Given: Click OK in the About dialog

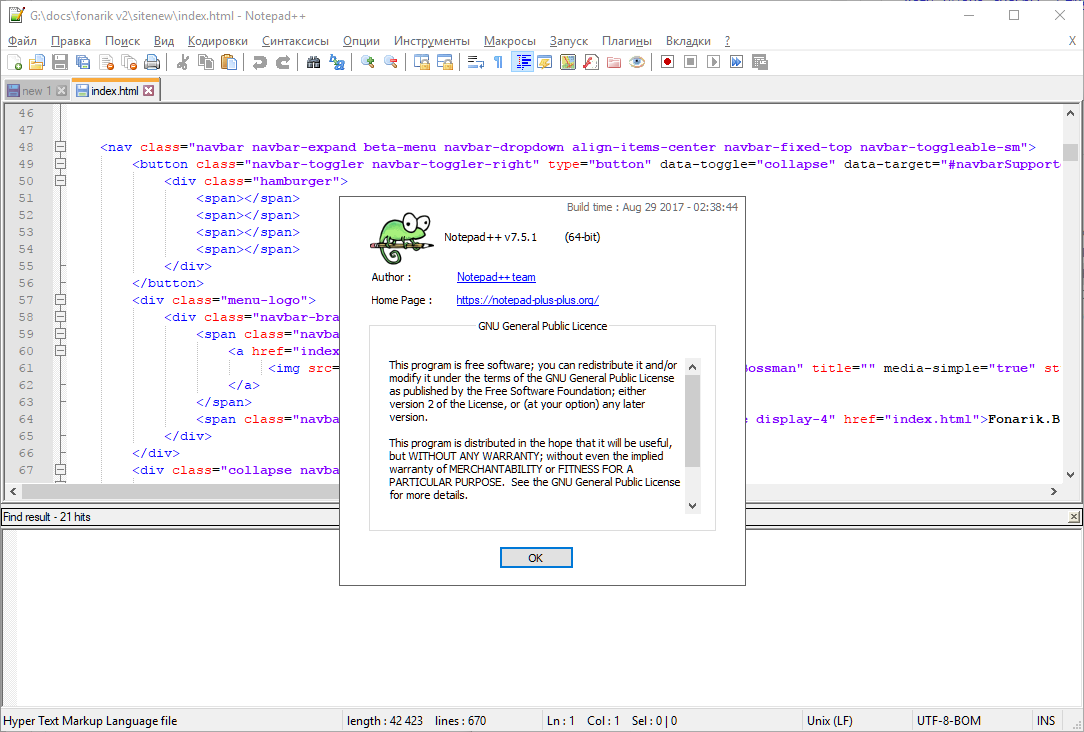Looking at the screenshot, I should [536, 558].
